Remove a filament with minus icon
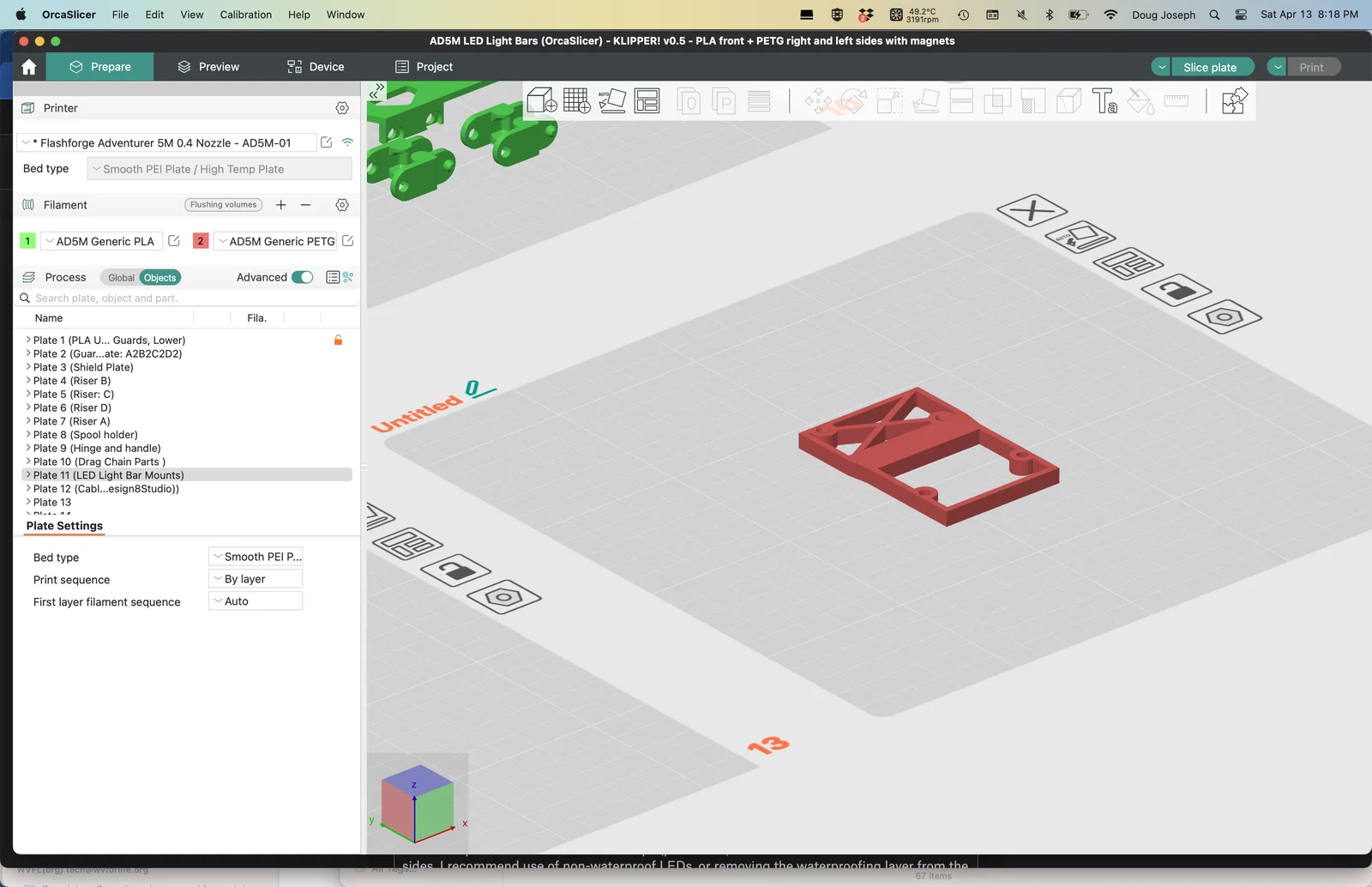Image resolution: width=1372 pixels, height=887 pixels. pyautogui.click(x=306, y=205)
